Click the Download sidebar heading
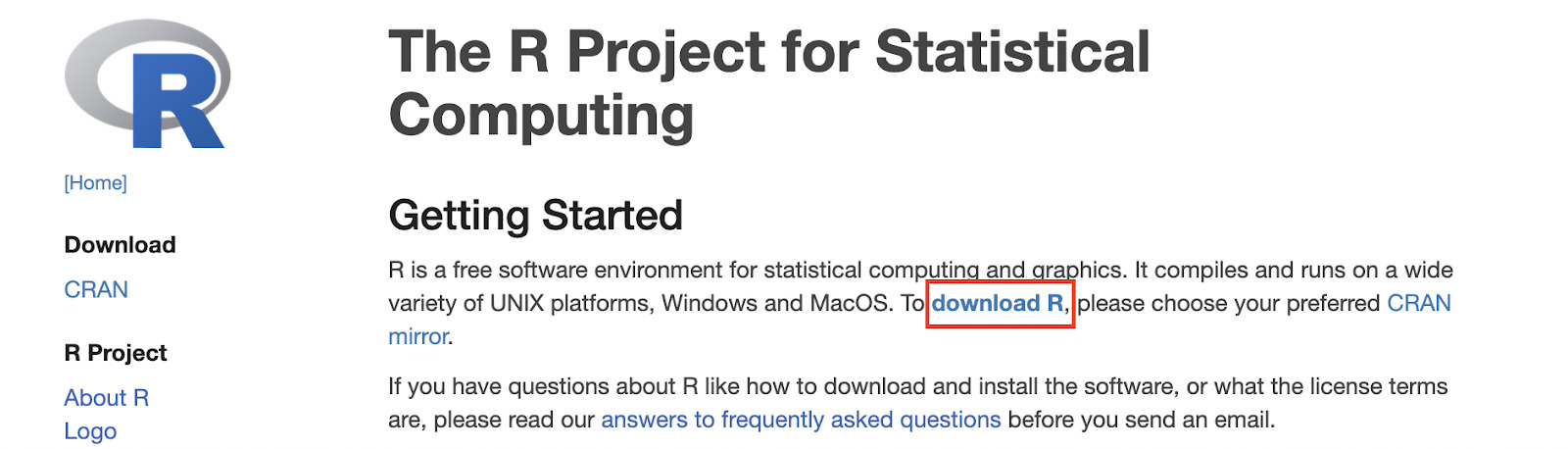This screenshot has width=1568, height=449. coord(120,245)
